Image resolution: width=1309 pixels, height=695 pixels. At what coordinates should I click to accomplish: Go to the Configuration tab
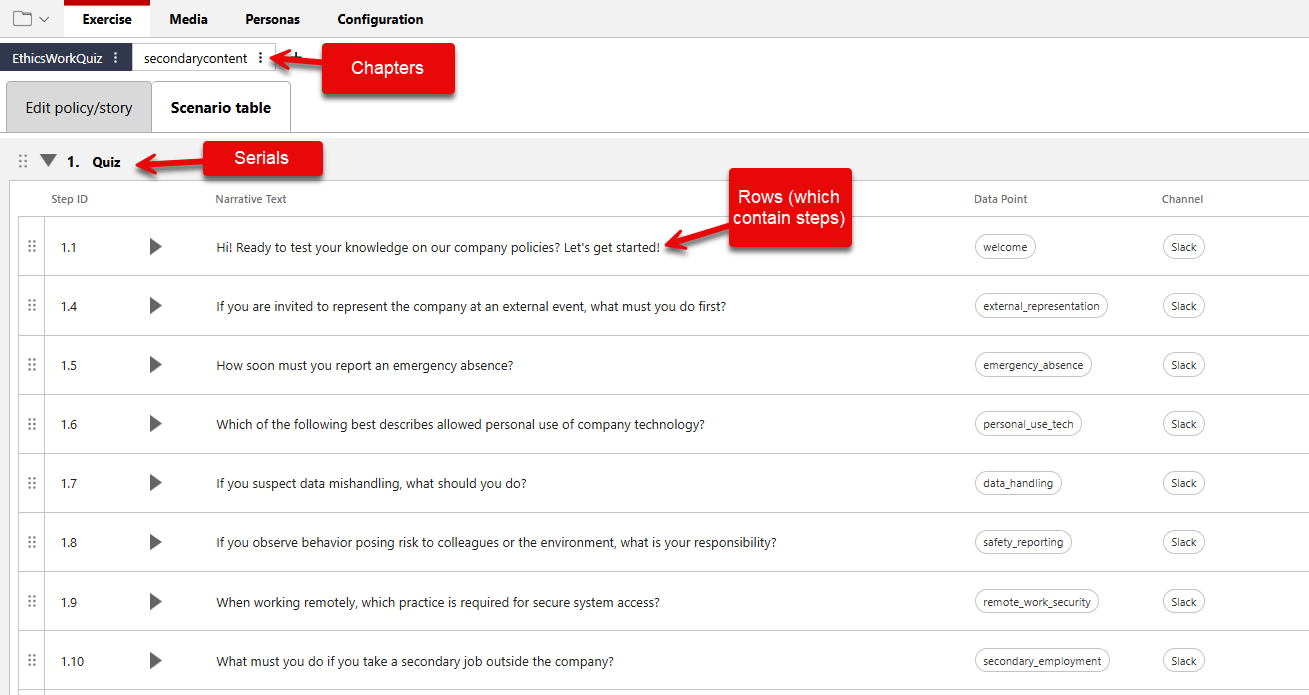point(380,19)
